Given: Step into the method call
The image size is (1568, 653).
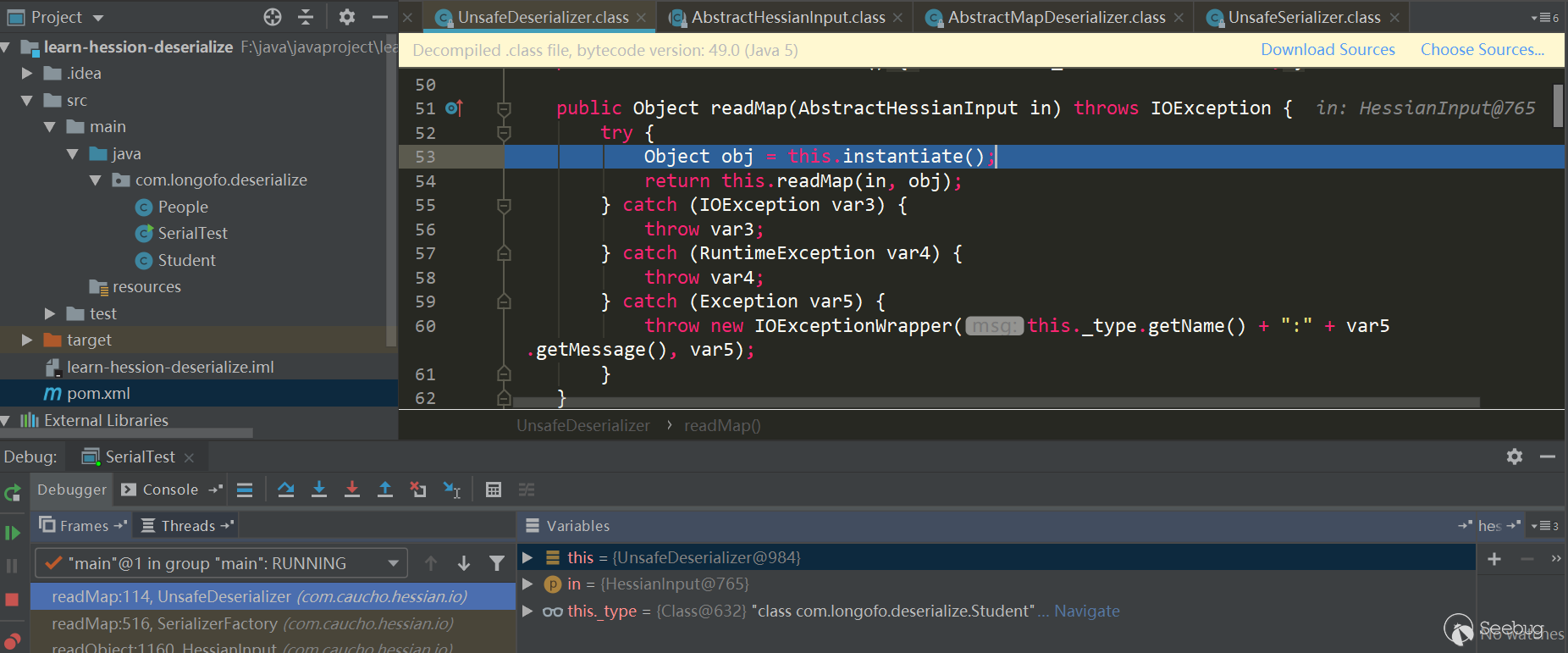Looking at the screenshot, I should click(319, 490).
